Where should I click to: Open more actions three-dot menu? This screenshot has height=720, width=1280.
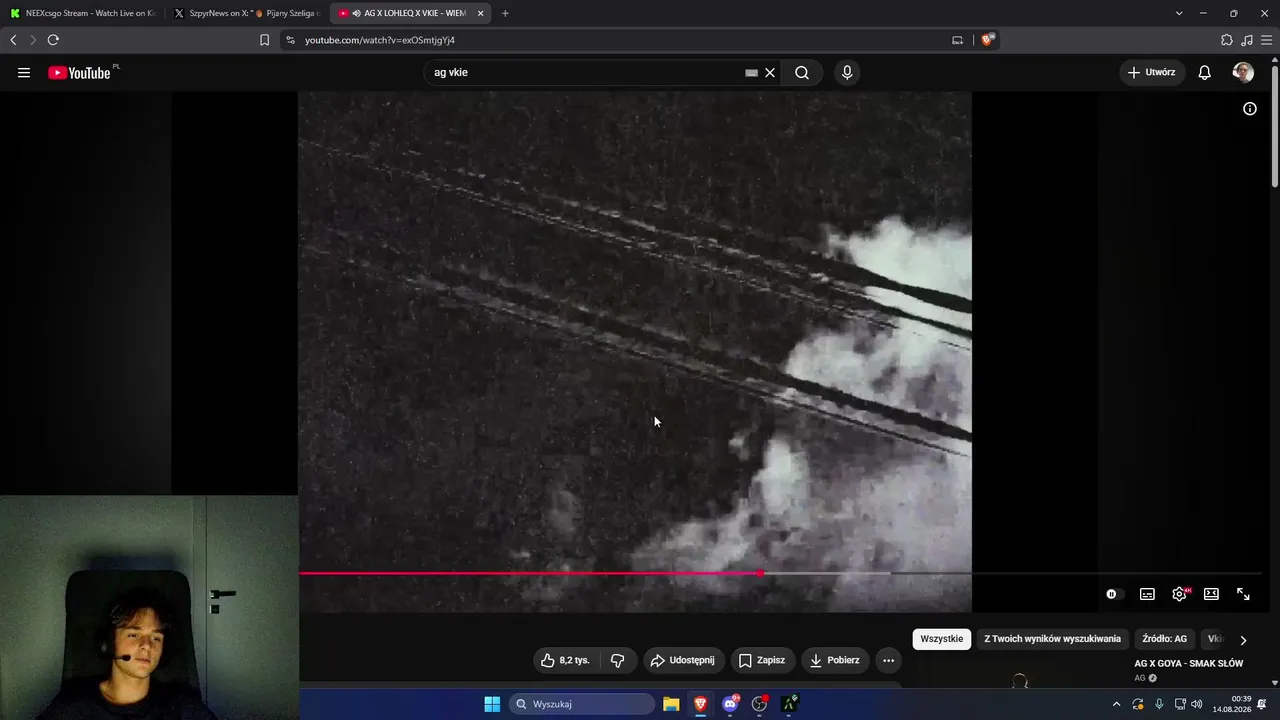[888, 660]
